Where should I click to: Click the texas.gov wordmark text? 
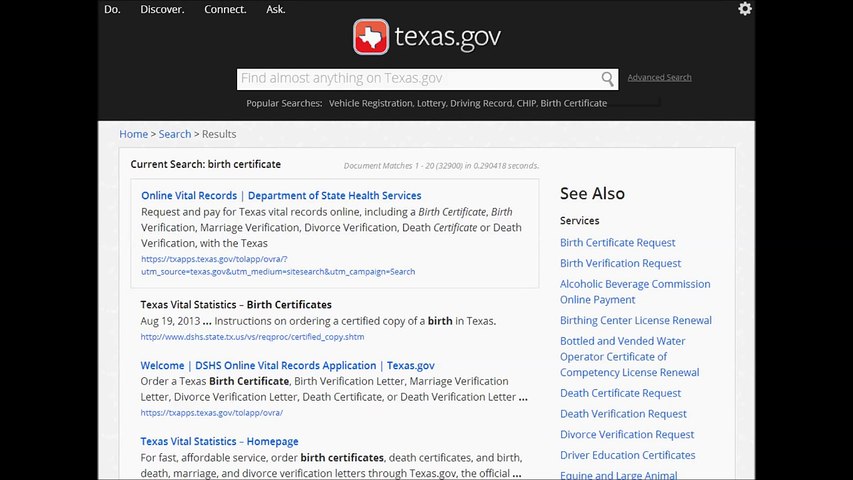click(448, 37)
